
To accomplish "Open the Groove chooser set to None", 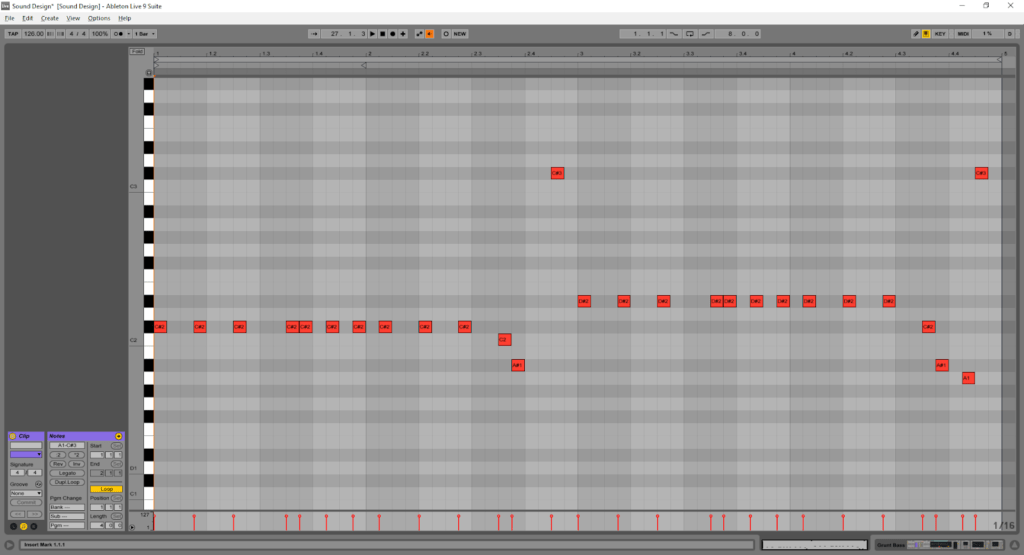I will click(26, 493).
